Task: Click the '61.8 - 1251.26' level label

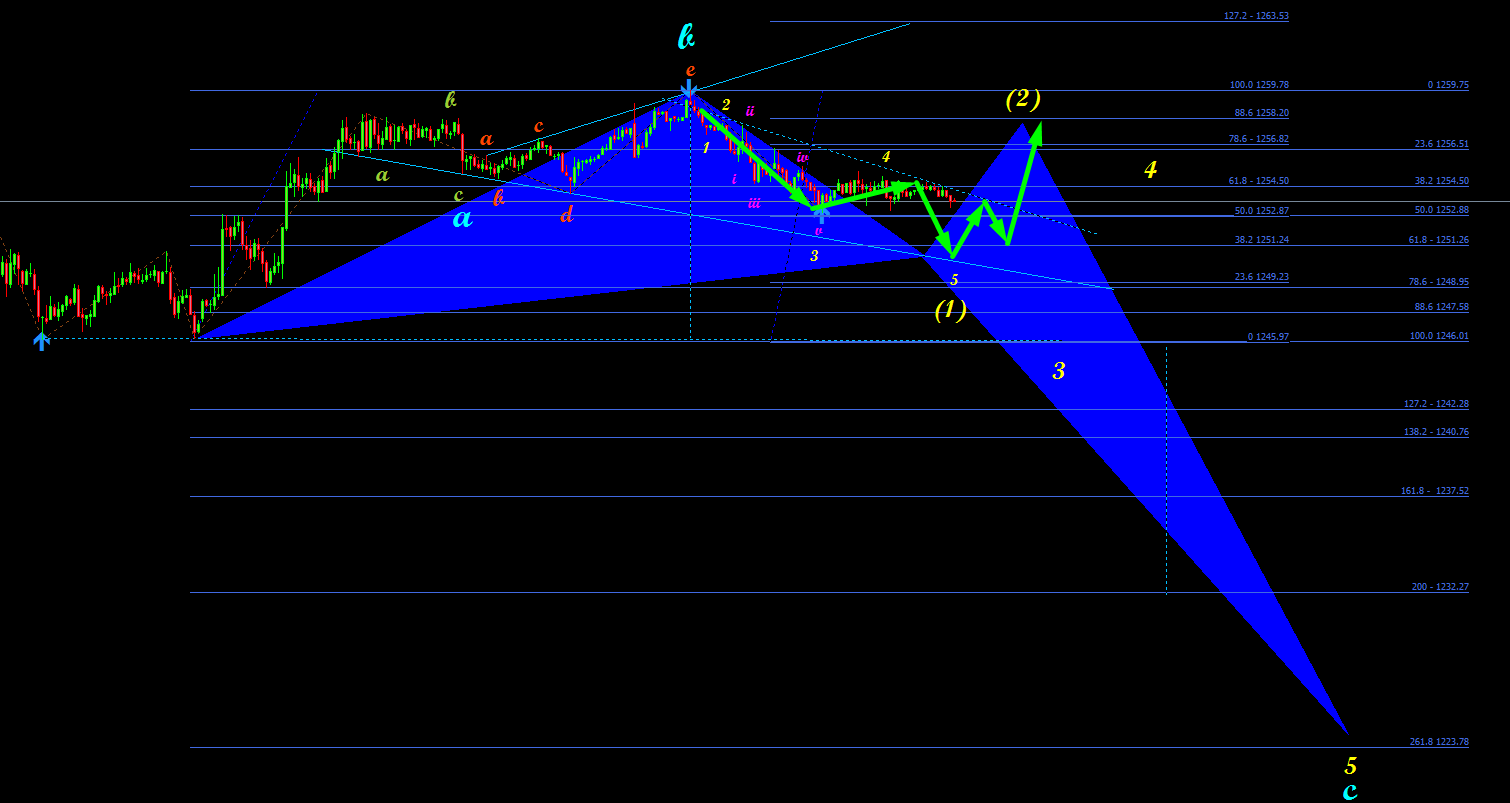Action: click(1439, 240)
